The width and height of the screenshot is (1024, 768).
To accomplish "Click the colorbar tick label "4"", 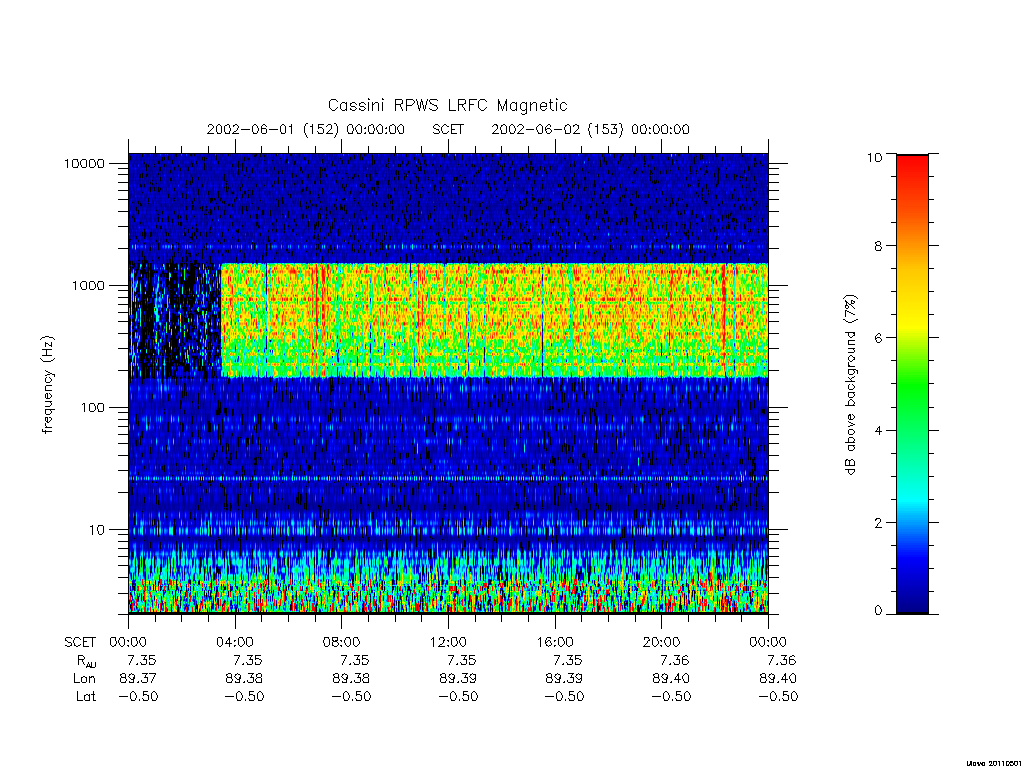I will point(878,430).
